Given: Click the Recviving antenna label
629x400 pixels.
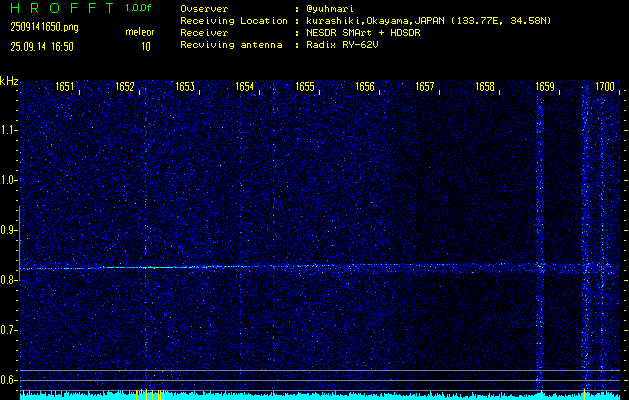Looking at the screenshot, I should coord(231,45).
